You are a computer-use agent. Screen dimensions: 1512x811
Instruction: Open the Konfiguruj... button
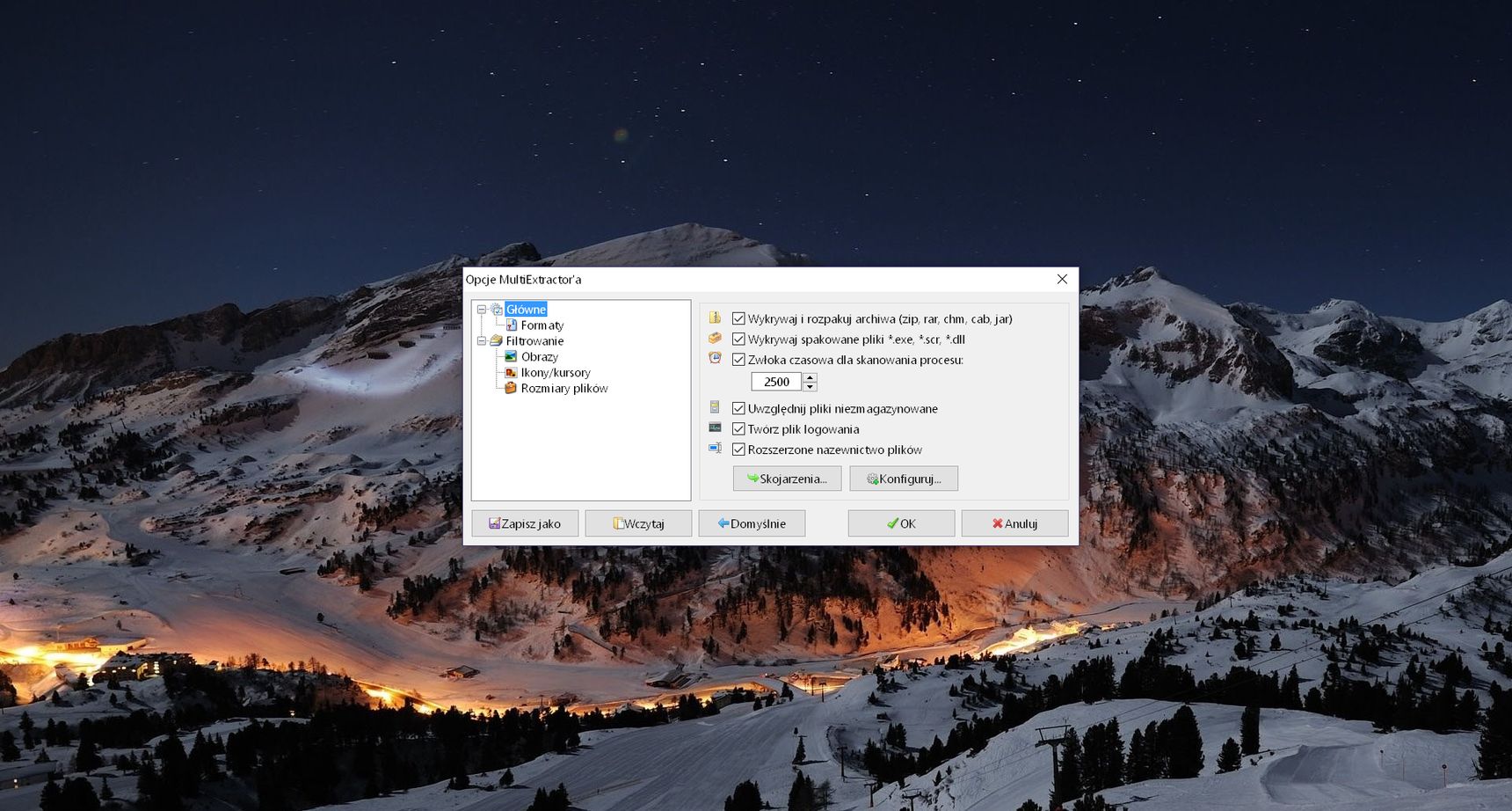coord(904,479)
